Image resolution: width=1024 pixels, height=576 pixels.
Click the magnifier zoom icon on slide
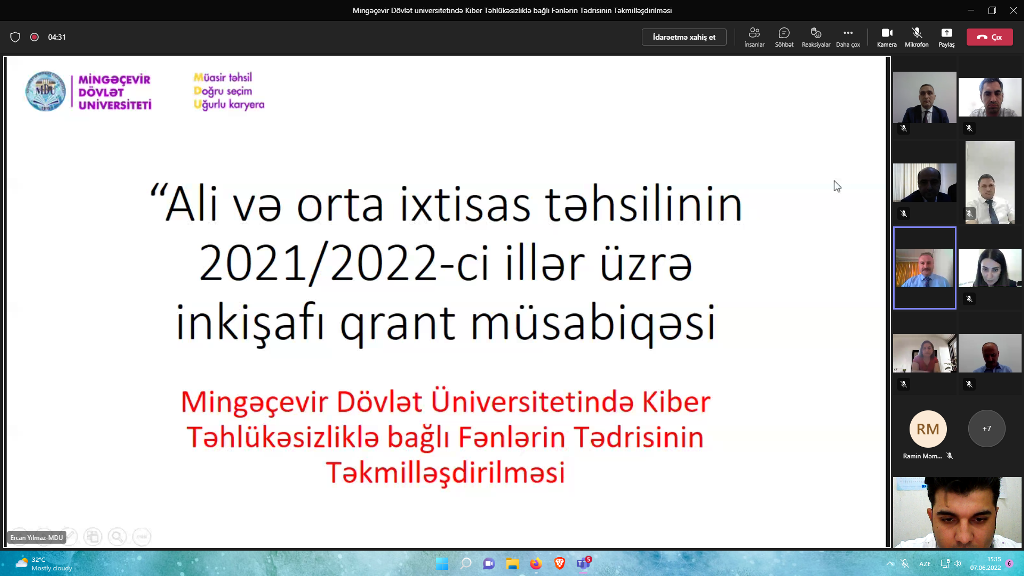point(117,536)
